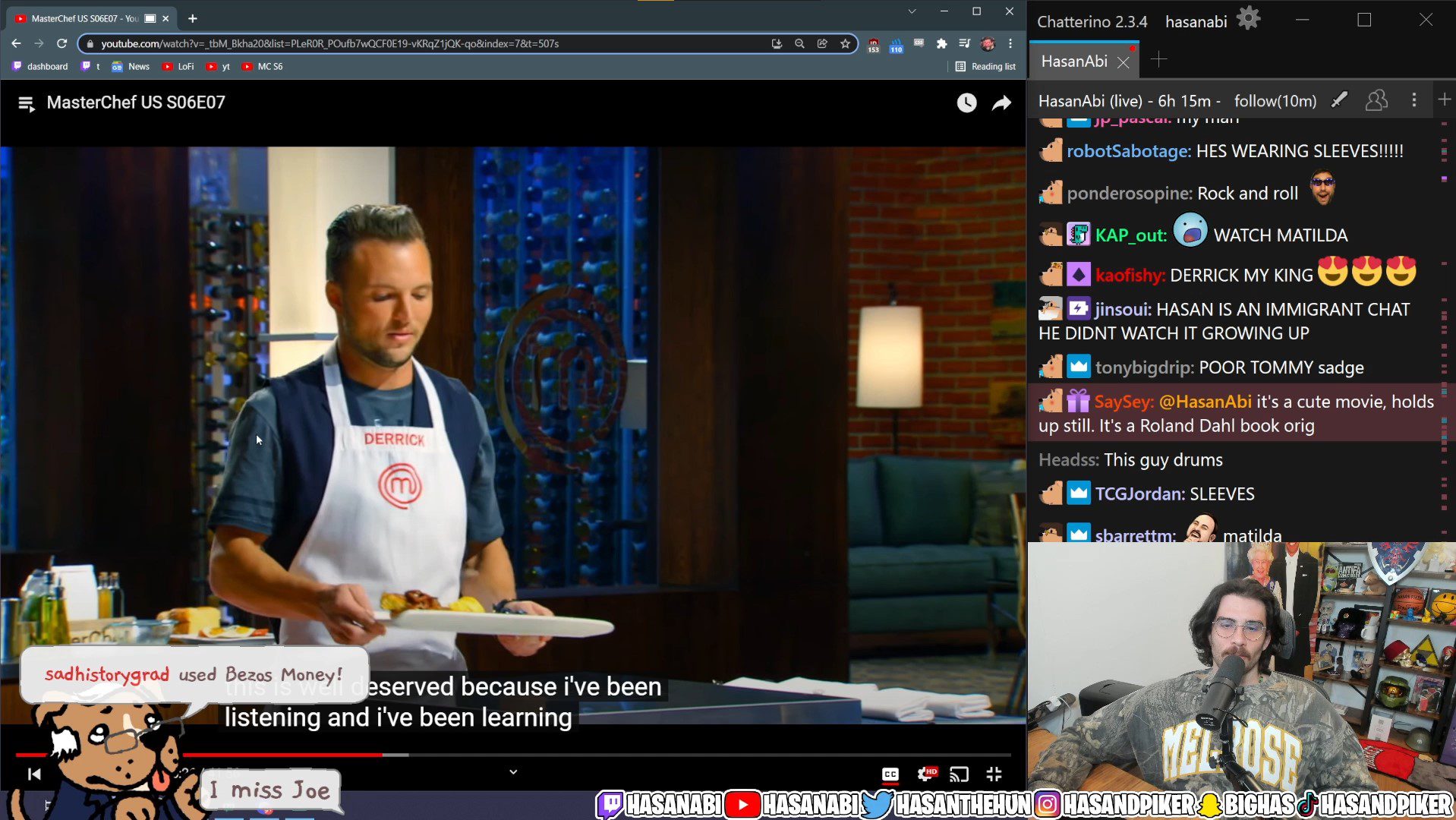
Task: Click username kaofishy in chat
Action: pyautogui.click(x=1130, y=275)
